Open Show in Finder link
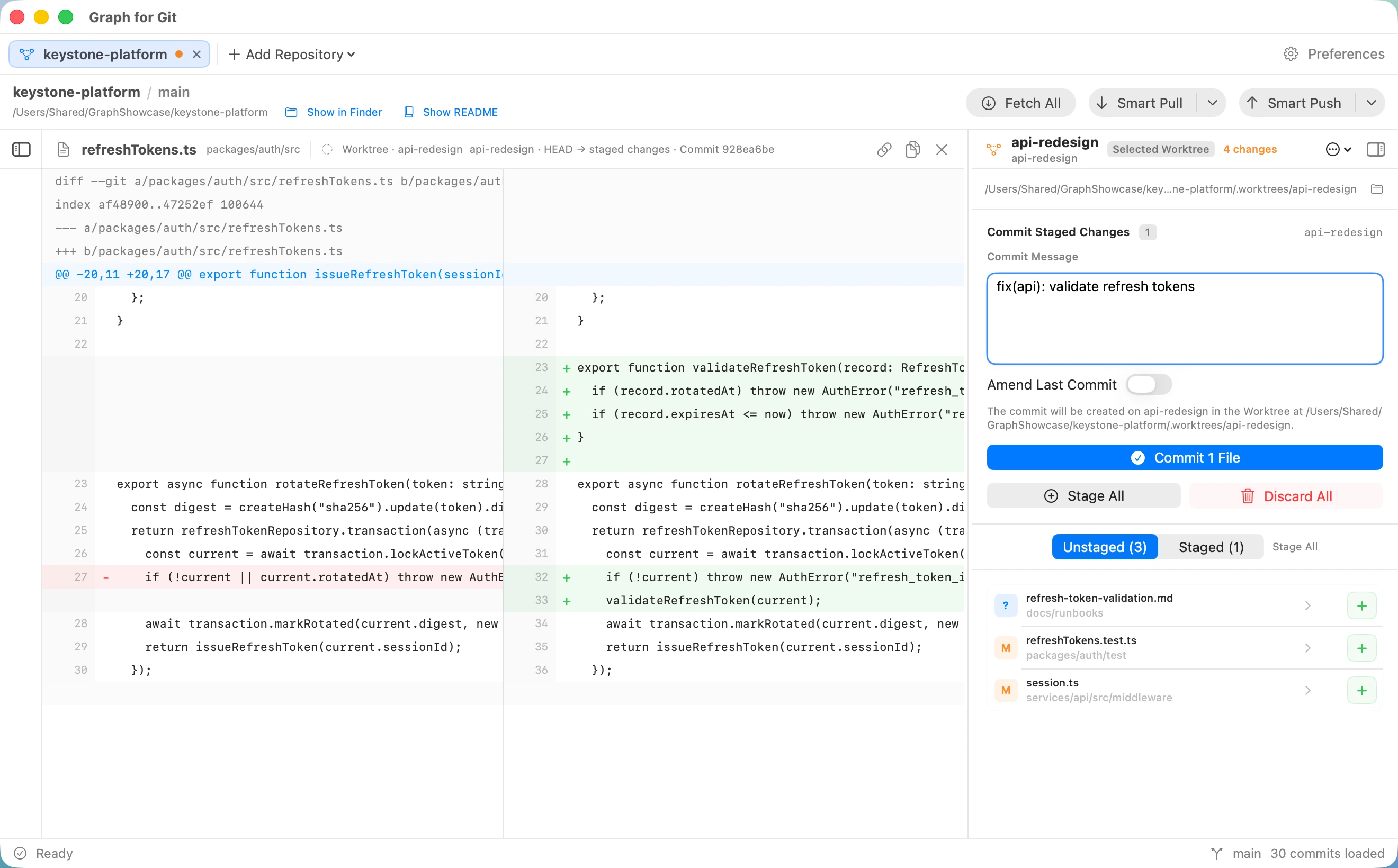 tap(334, 113)
